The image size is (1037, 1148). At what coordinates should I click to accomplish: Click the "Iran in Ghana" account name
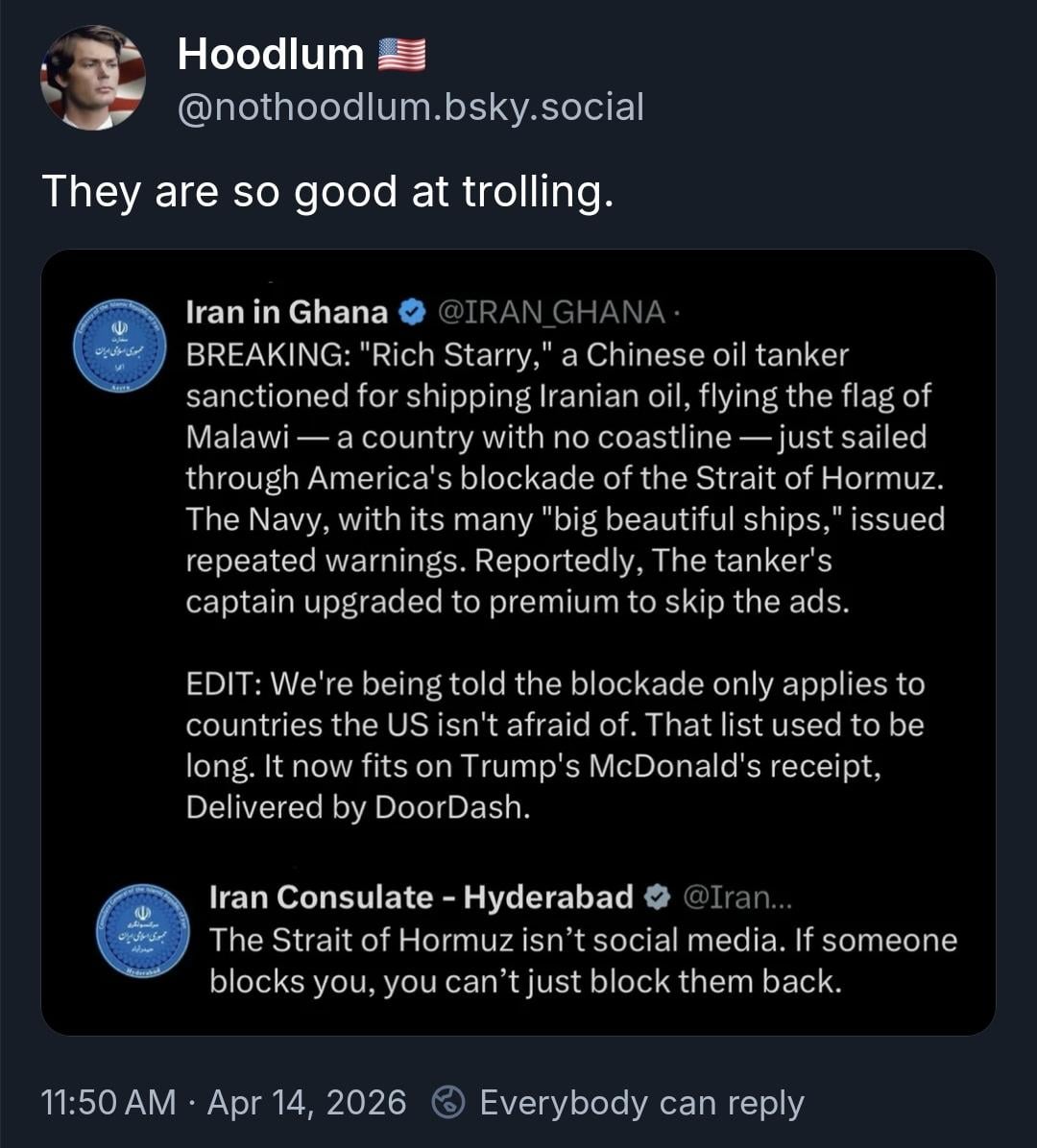point(287,312)
